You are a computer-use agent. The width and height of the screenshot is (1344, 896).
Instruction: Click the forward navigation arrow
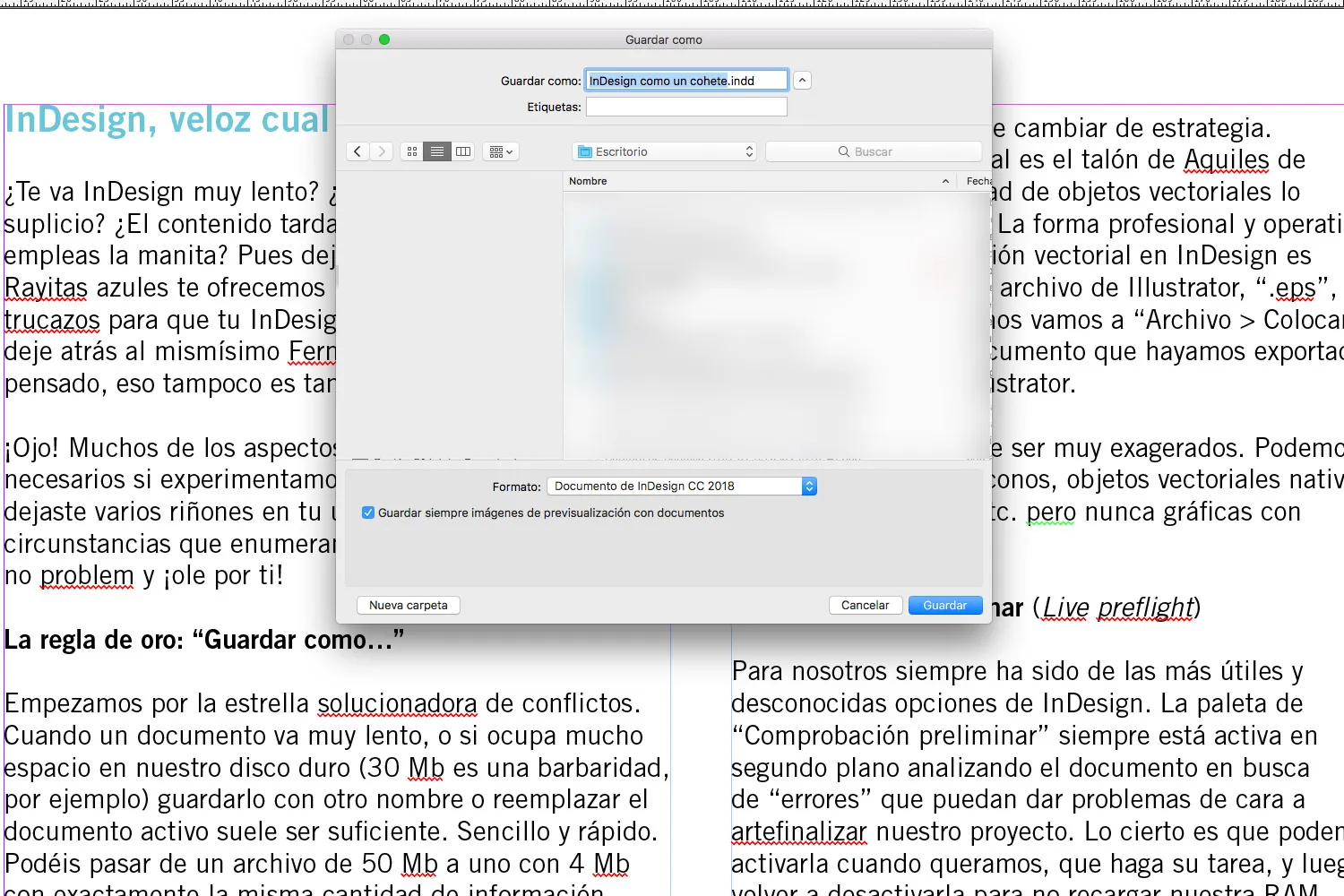coord(382,151)
